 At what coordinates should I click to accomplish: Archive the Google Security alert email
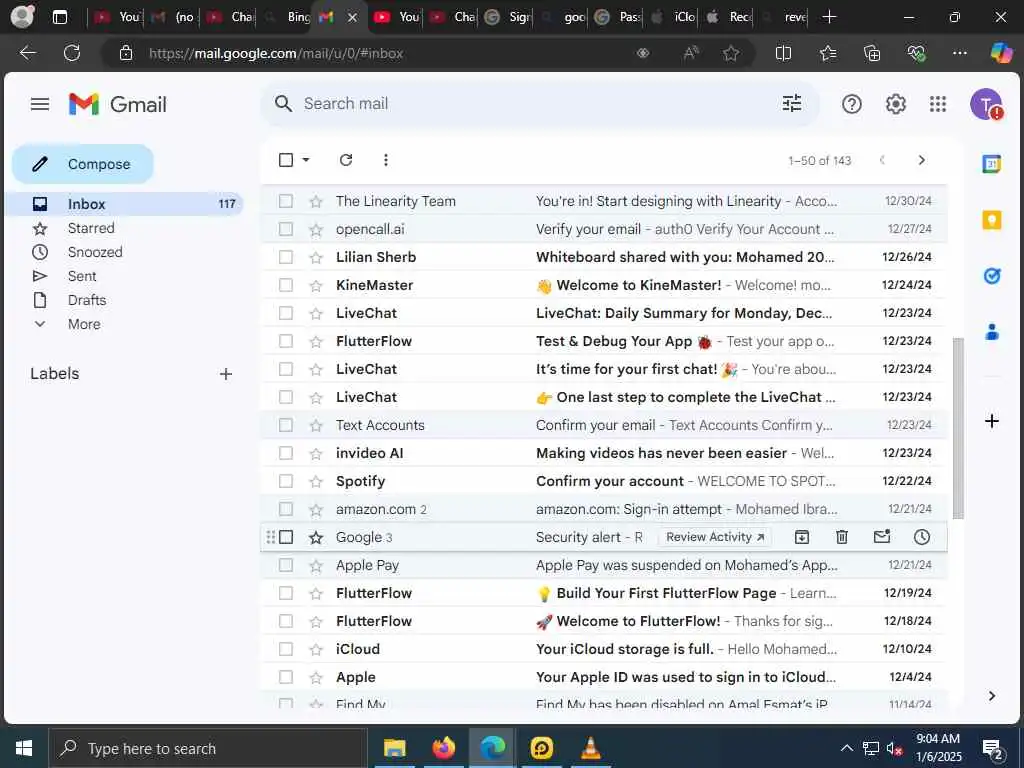click(801, 537)
